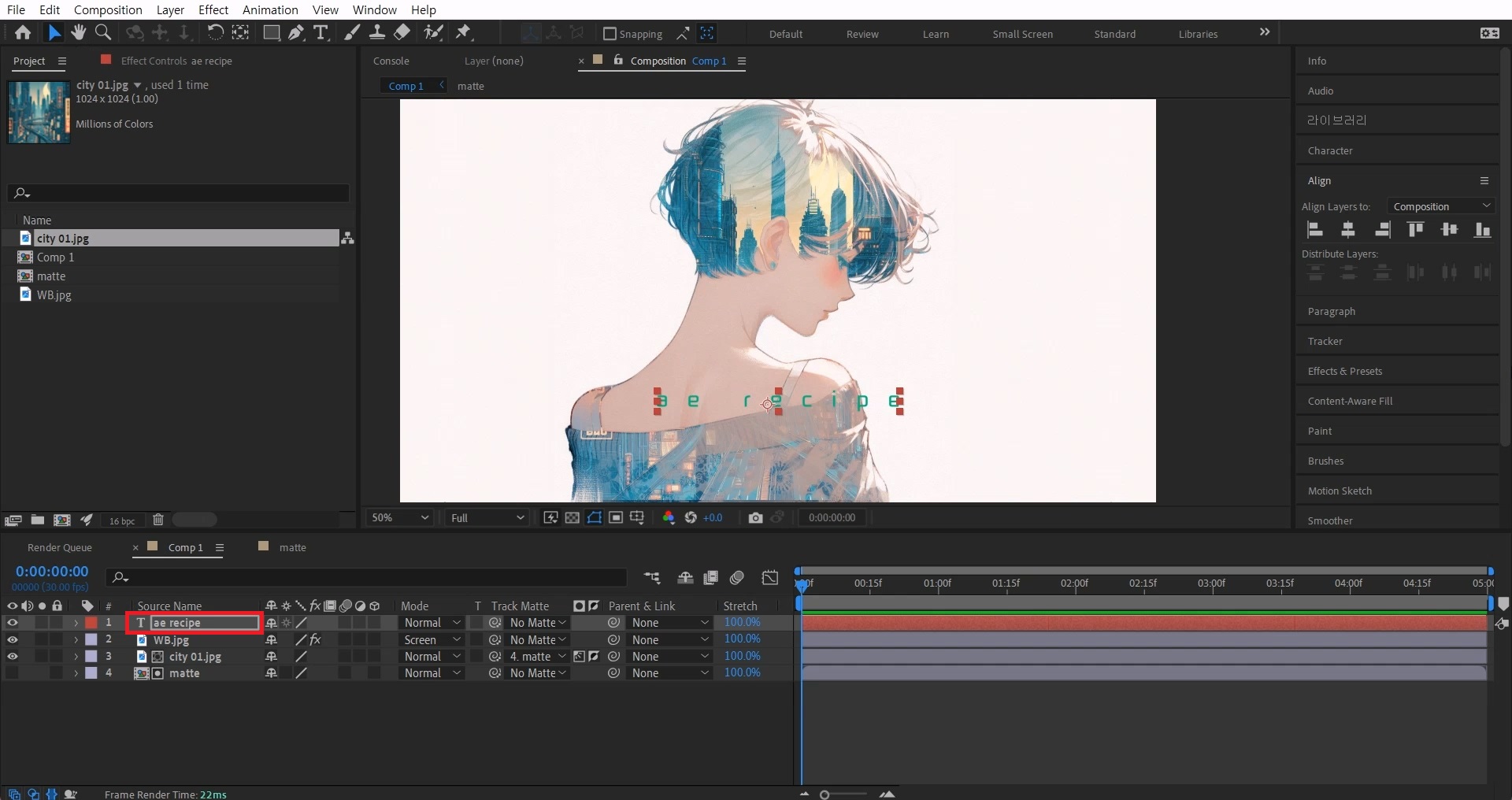1512x800 pixels.
Task: Click Create New Composition icon in Project panel
Action: pos(62,520)
